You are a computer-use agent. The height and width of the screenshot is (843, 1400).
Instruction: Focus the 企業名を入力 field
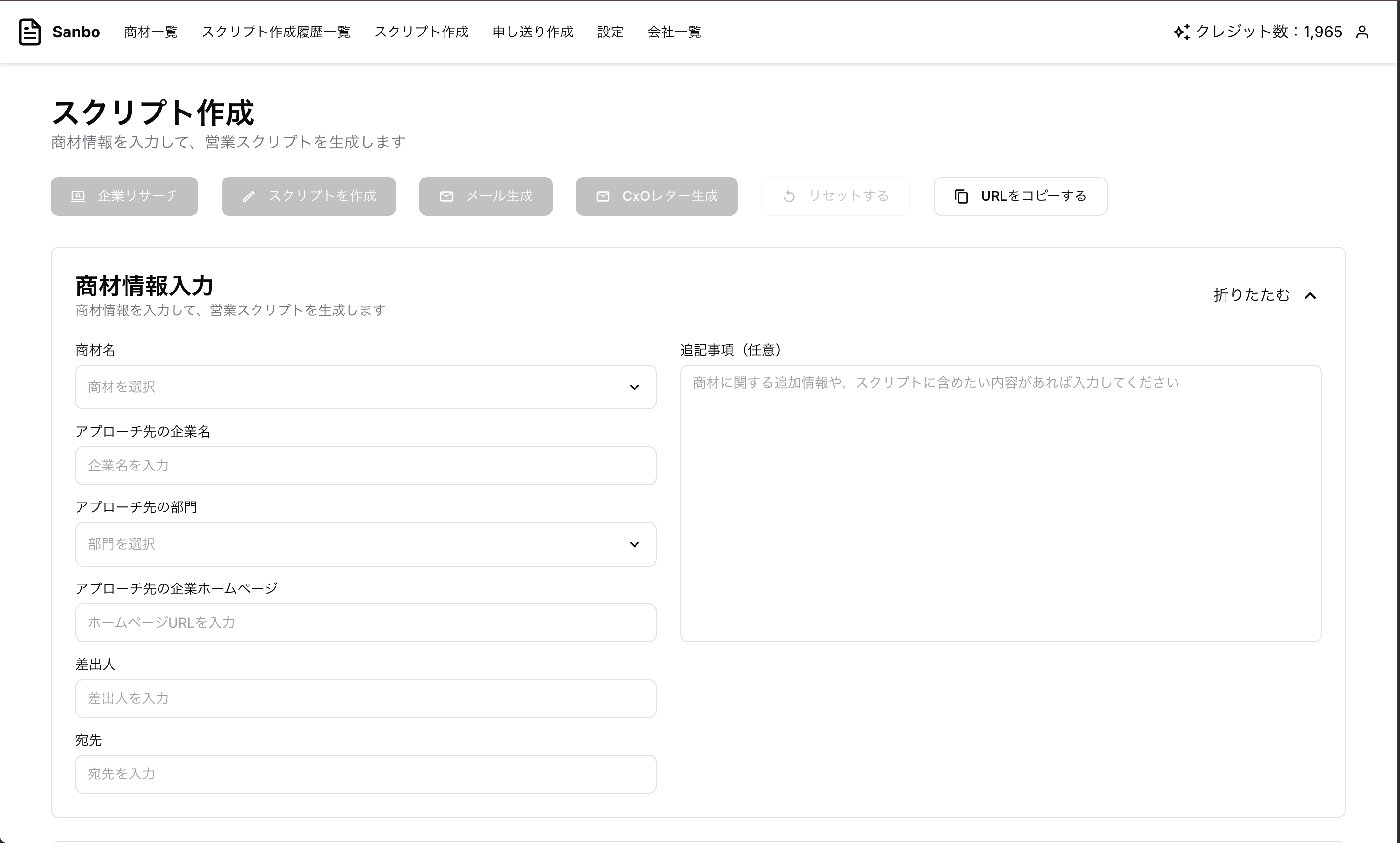pyautogui.click(x=366, y=465)
